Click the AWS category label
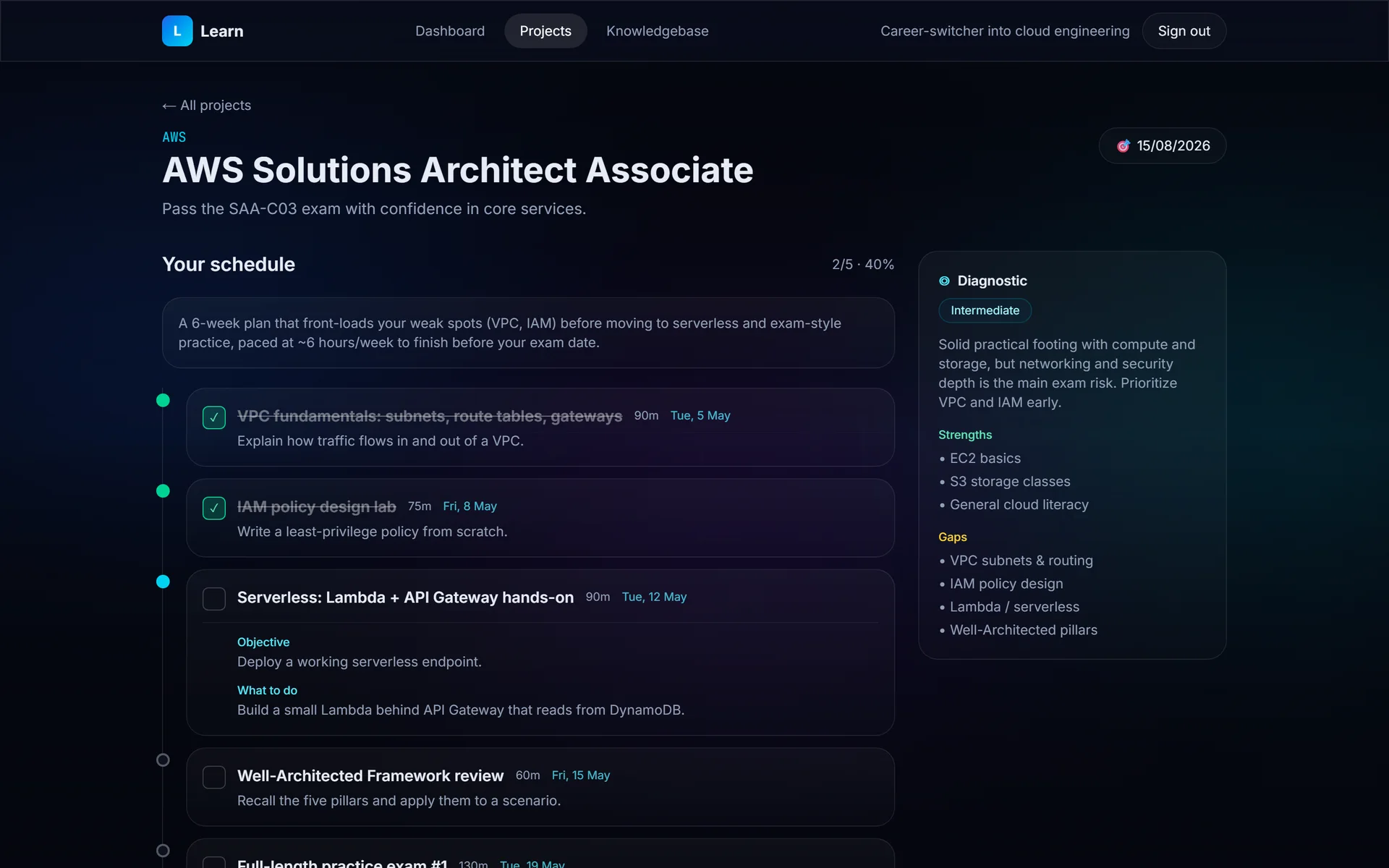 174,137
